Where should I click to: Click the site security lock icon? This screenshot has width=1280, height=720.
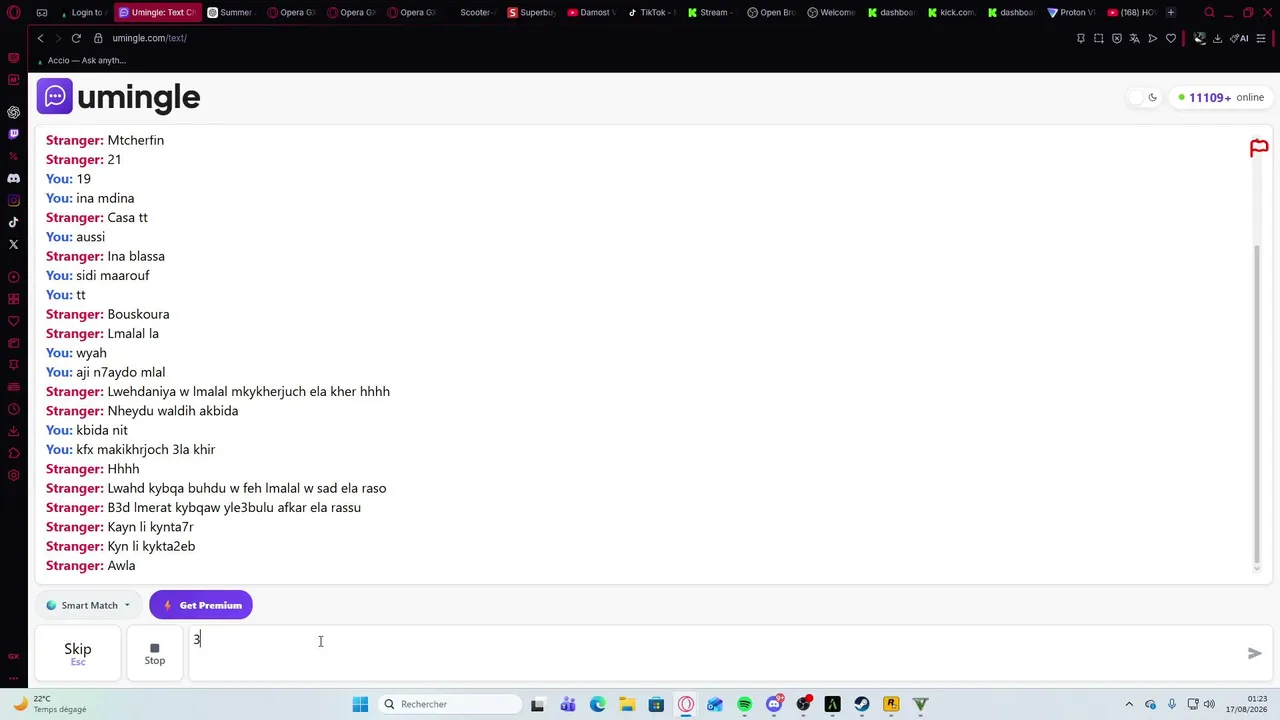98,38
